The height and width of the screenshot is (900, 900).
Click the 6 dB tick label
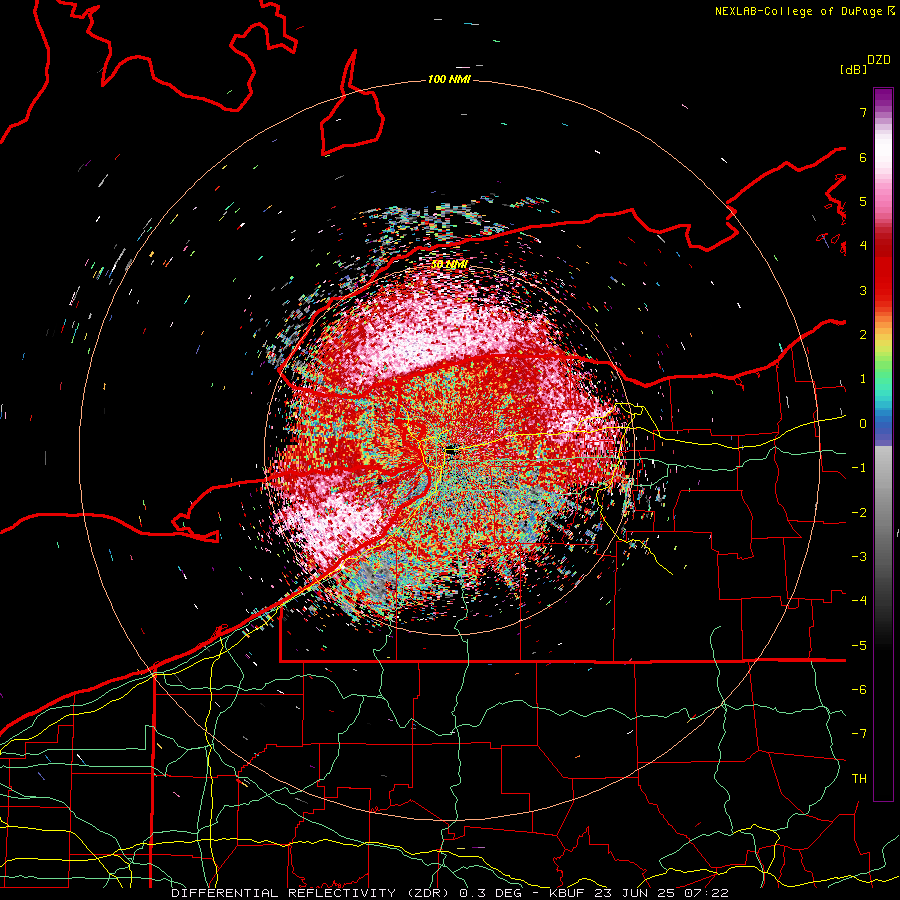(x=863, y=157)
